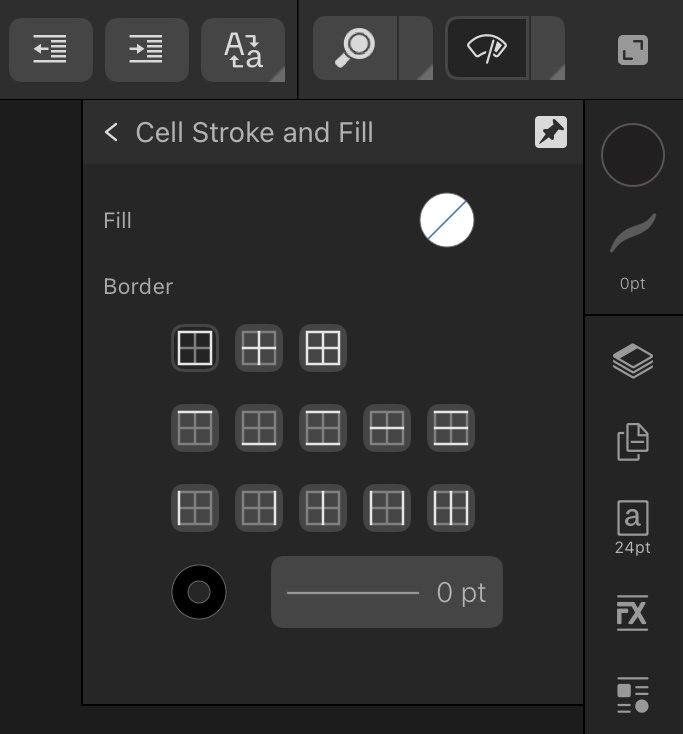Click the decrease indent icon

click(51, 50)
